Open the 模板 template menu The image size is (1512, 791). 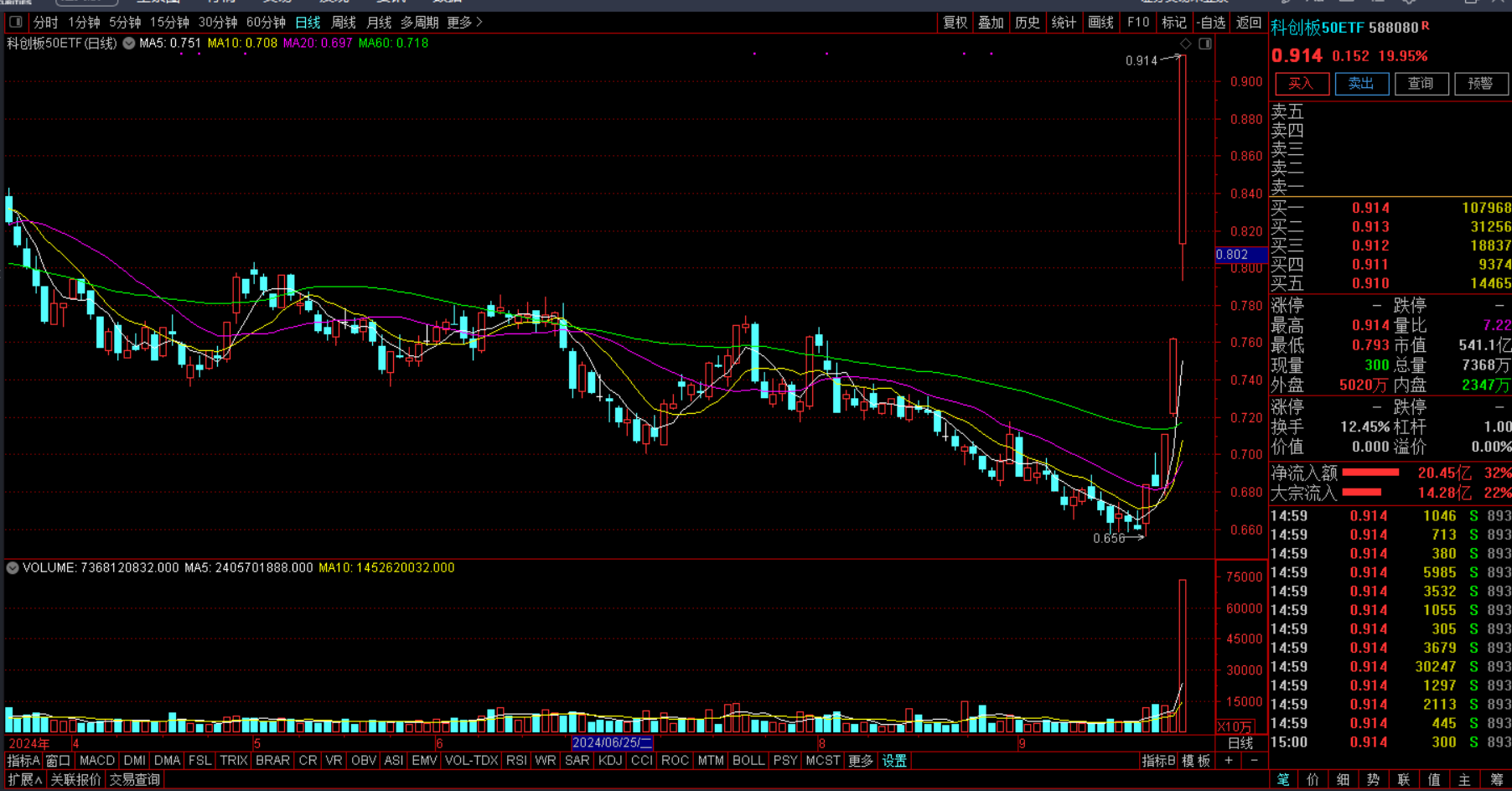[x=1196, y=761]
